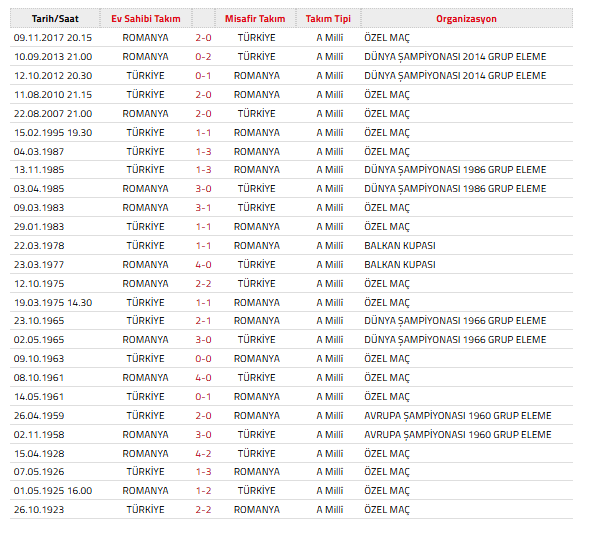Open the 4-2 score for 15.04.1928 match
Image resolution: width=612 pixels, height=535 pixels.
tap(203, 453)
